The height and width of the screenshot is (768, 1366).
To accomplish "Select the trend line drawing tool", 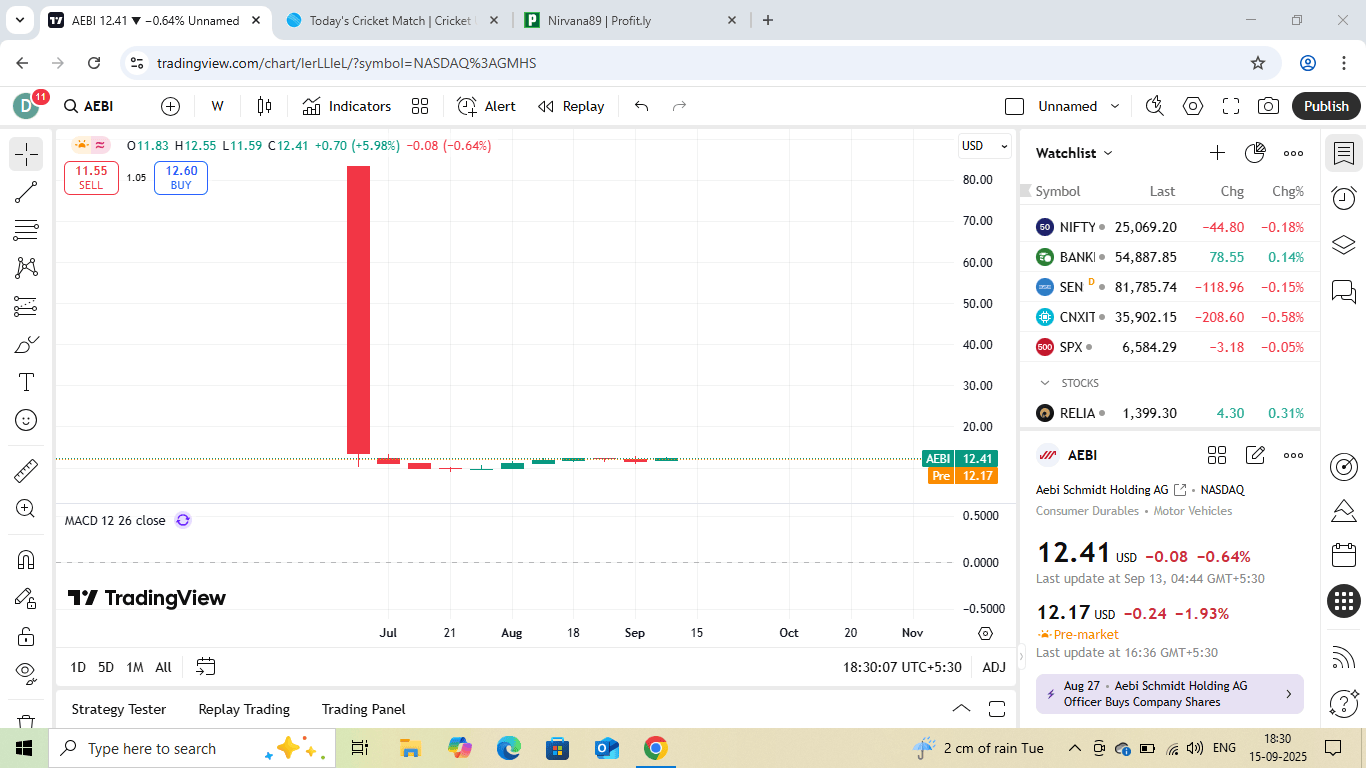I will pos(26,192).
